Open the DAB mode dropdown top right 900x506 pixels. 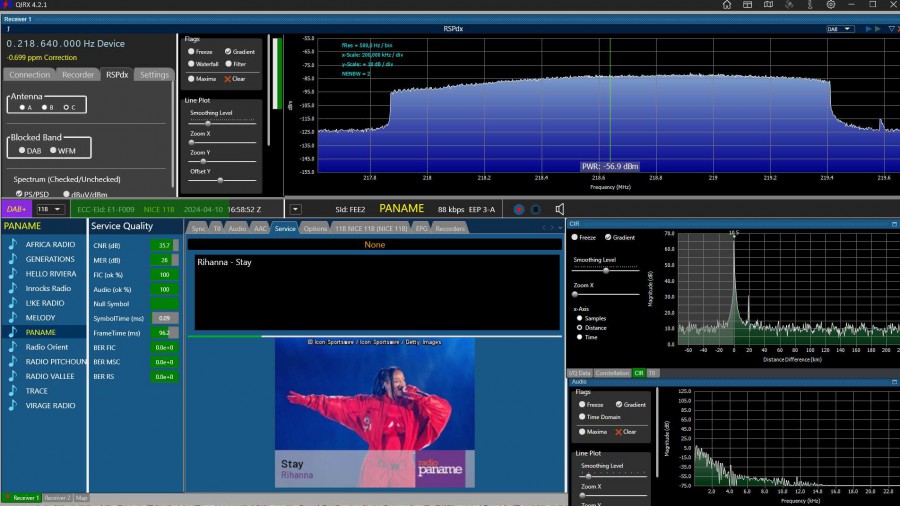tap(840, 29)
